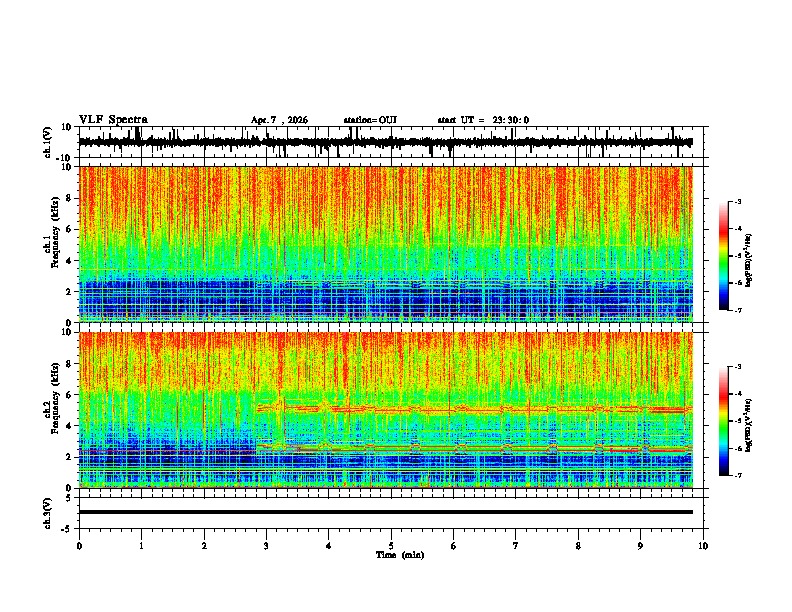
Task: Click the "6" tick on ch.1 frequency axis
Action: [x=69, y=230]
